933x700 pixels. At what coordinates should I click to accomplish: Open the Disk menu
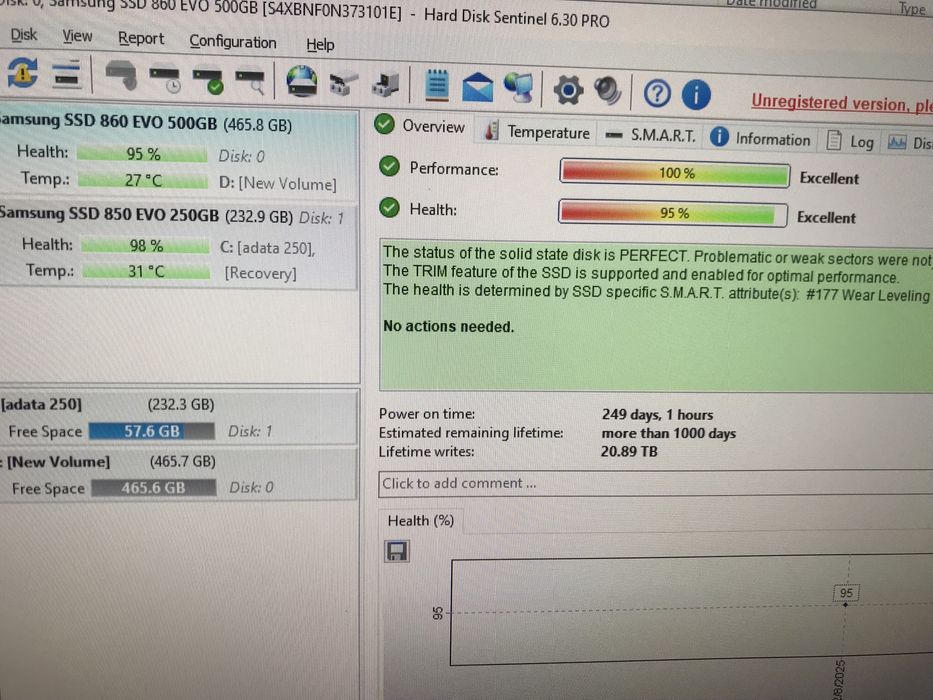[x=24, y=35]
